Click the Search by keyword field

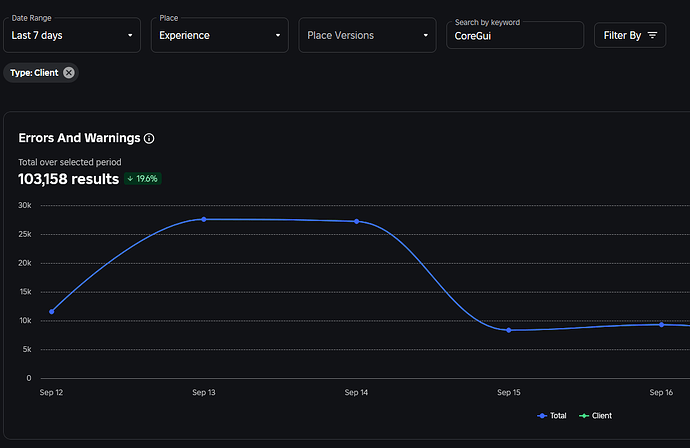point(514,36)
